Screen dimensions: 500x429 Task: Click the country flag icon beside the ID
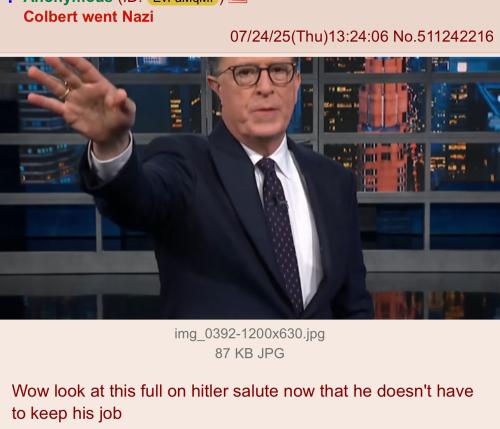pos(239,1)
